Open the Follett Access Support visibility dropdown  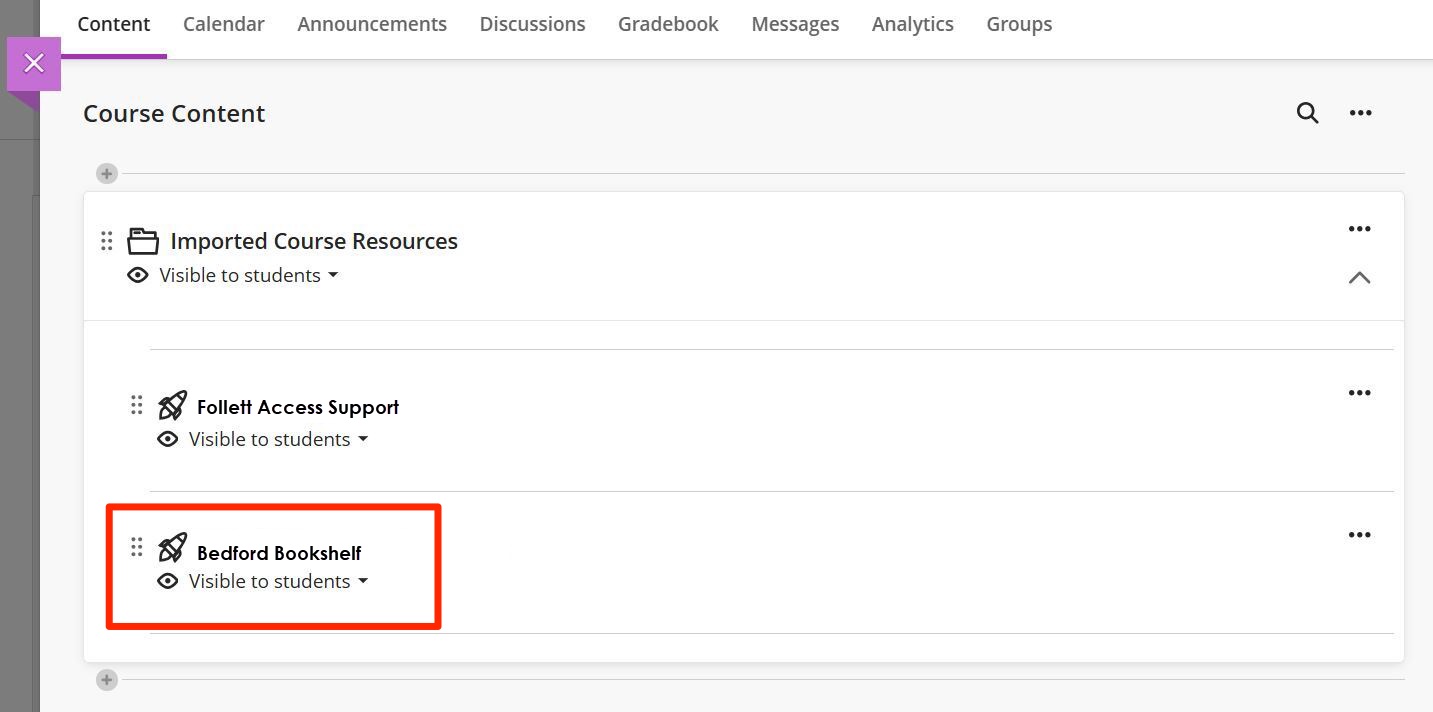[279, 439]
